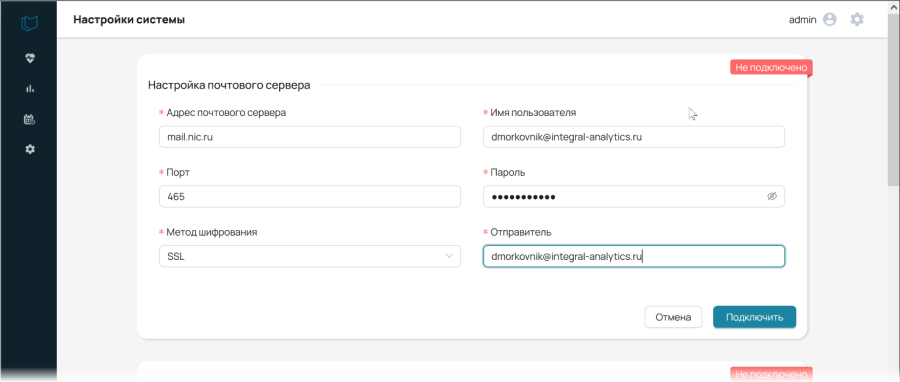Focus the Отправитель field
Screen dimensions: 900x382
(634, 256)
